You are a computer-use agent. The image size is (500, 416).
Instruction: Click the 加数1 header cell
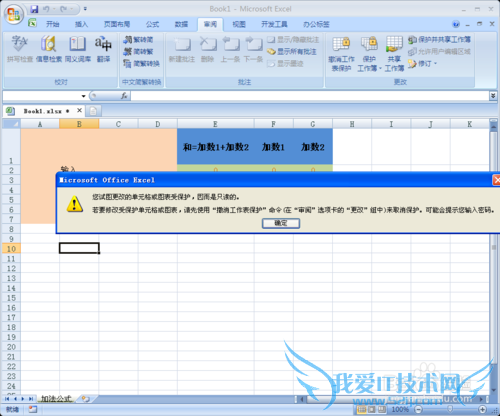273,147
